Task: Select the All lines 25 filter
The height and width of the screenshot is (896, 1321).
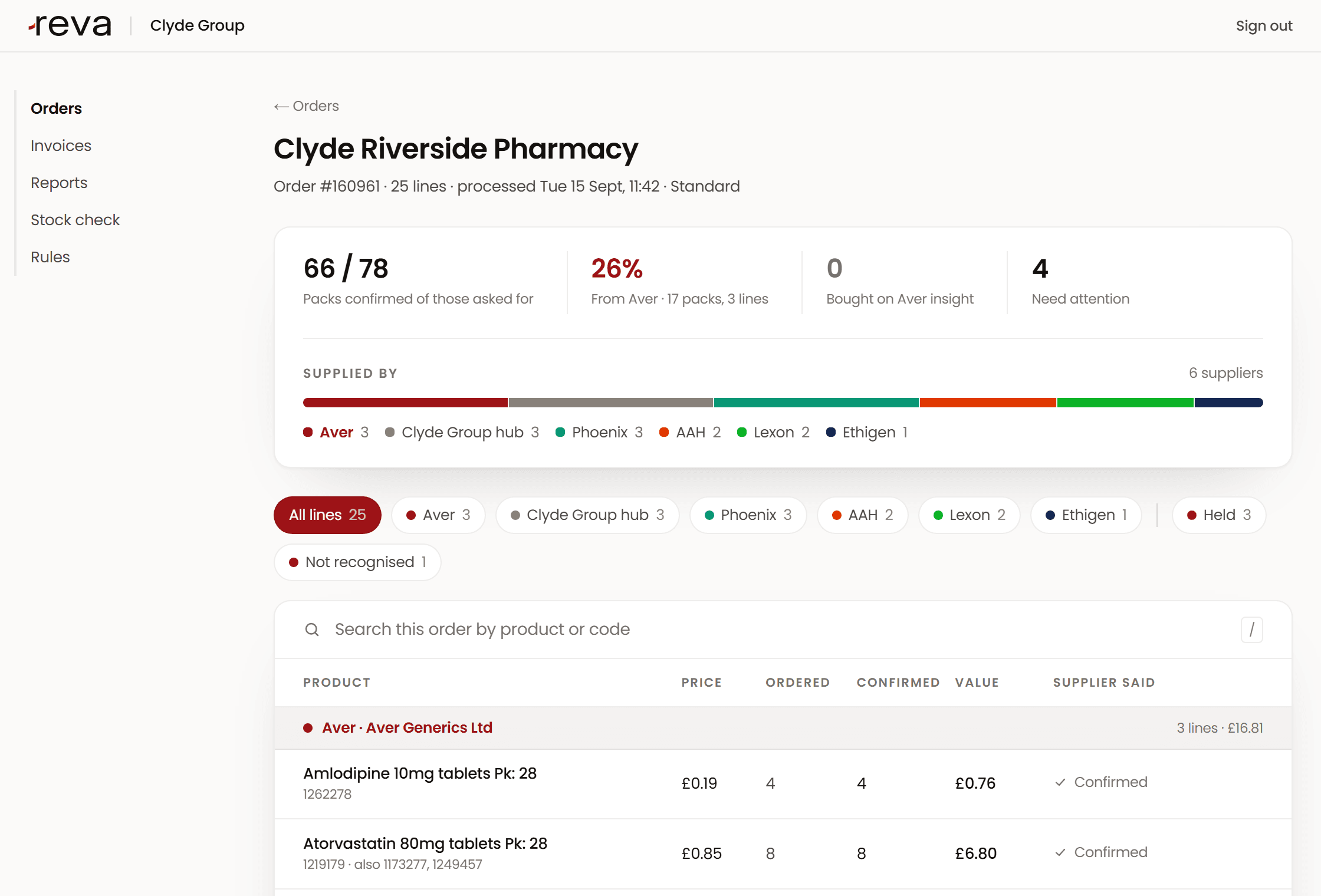Action: click(x=327, y=515)
